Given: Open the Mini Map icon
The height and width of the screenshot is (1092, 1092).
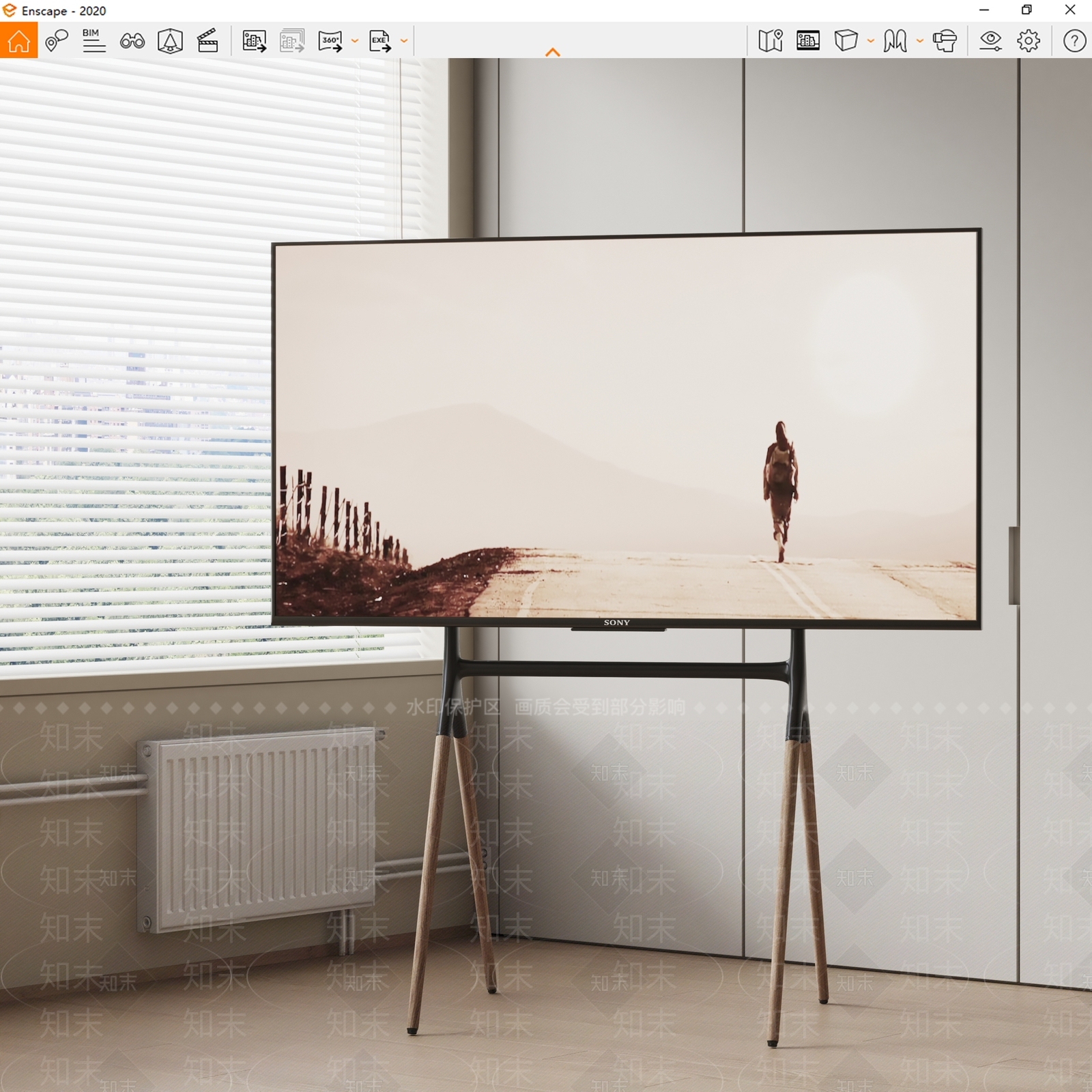Looking at the screenshot, I should point(771,41).
